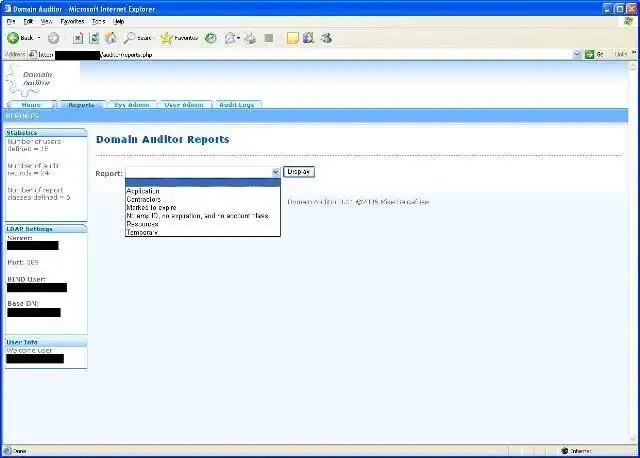
Task: Choose the Application report option
Action: click(203, 191)
